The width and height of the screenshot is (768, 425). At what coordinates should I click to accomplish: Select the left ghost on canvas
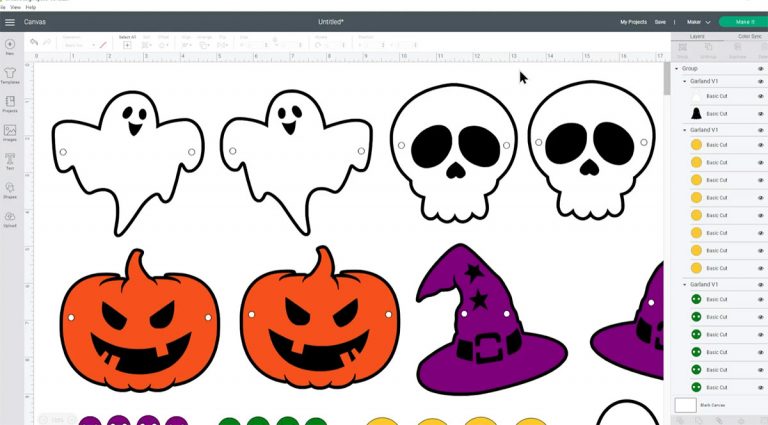tap(128, 163)
